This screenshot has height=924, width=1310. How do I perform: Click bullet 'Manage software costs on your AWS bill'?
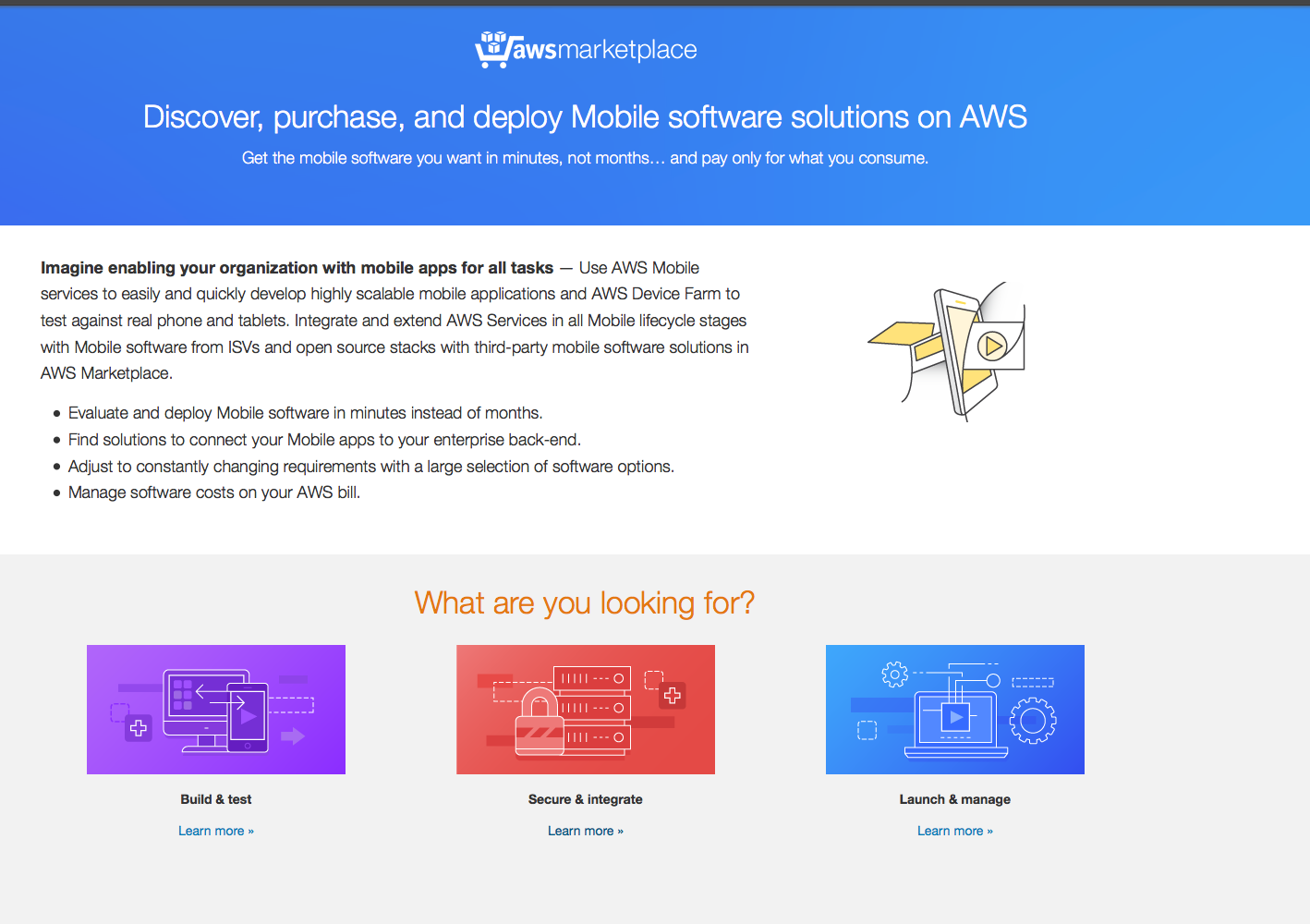coord(214,492)
